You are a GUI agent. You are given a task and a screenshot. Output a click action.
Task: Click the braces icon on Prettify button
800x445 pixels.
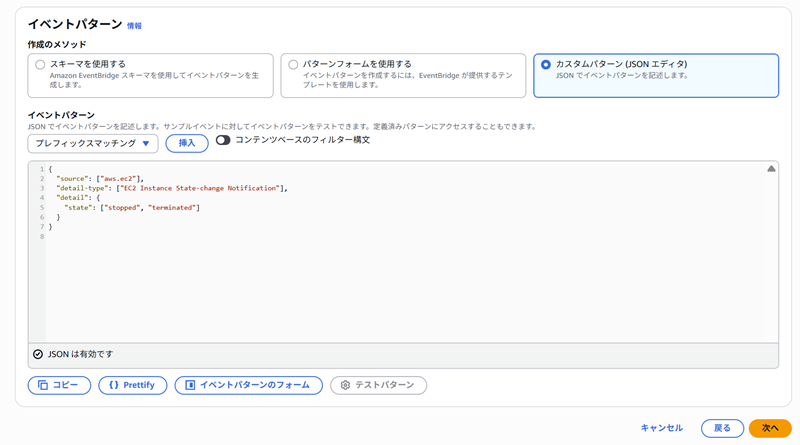coord(113,385)
